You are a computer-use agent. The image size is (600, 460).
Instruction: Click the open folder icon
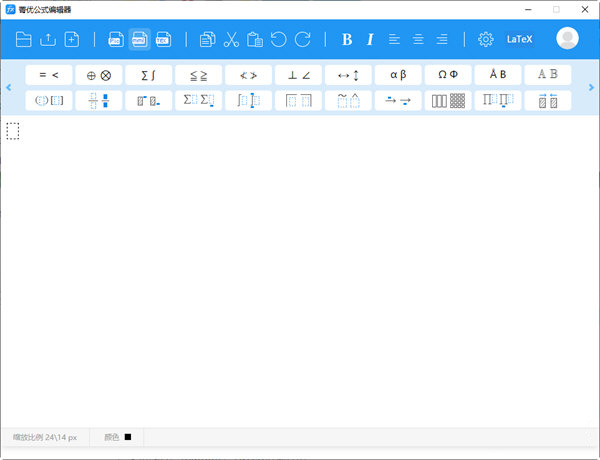pos(23,40)
